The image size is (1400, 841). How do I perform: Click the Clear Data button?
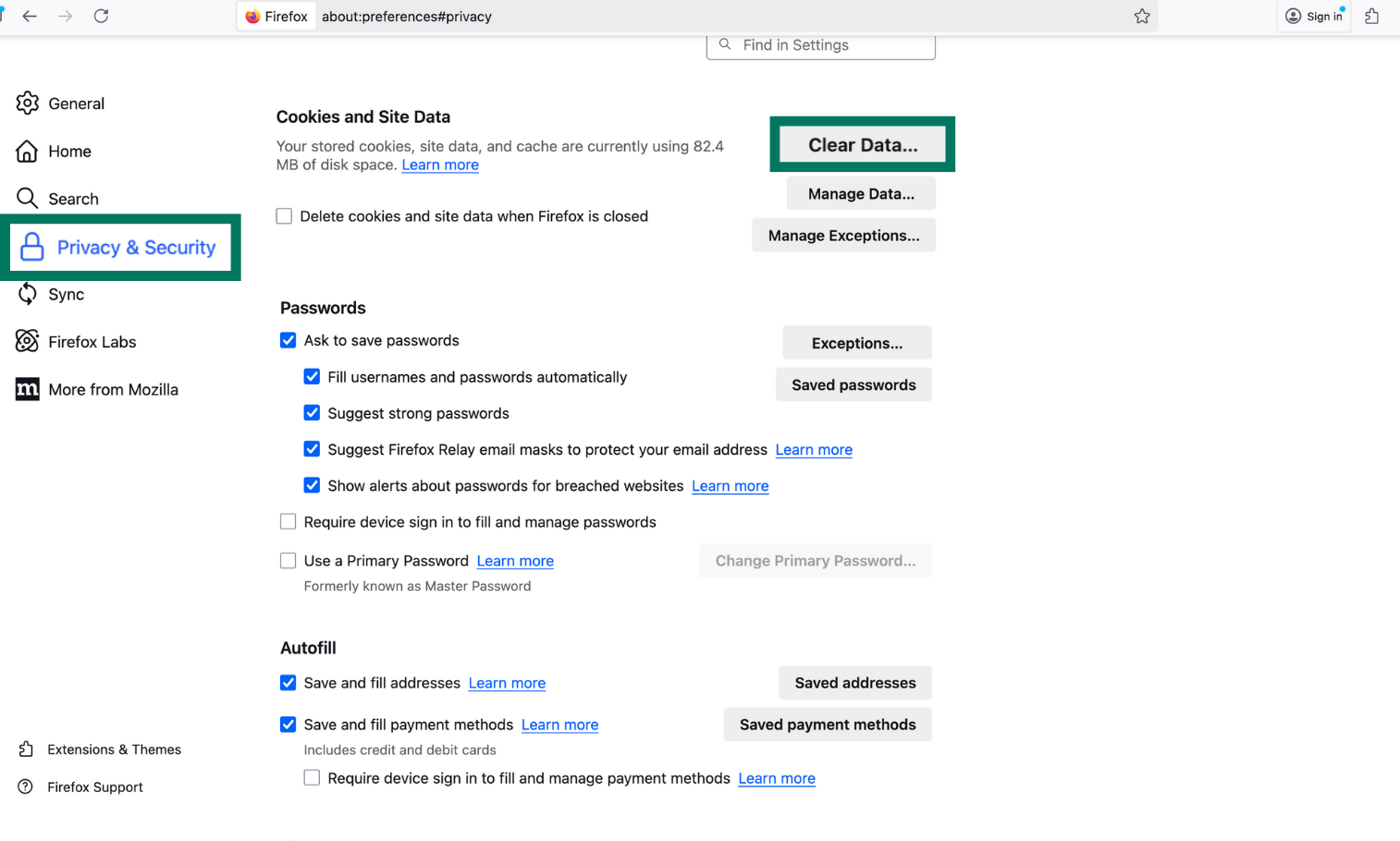pos(861,143)
